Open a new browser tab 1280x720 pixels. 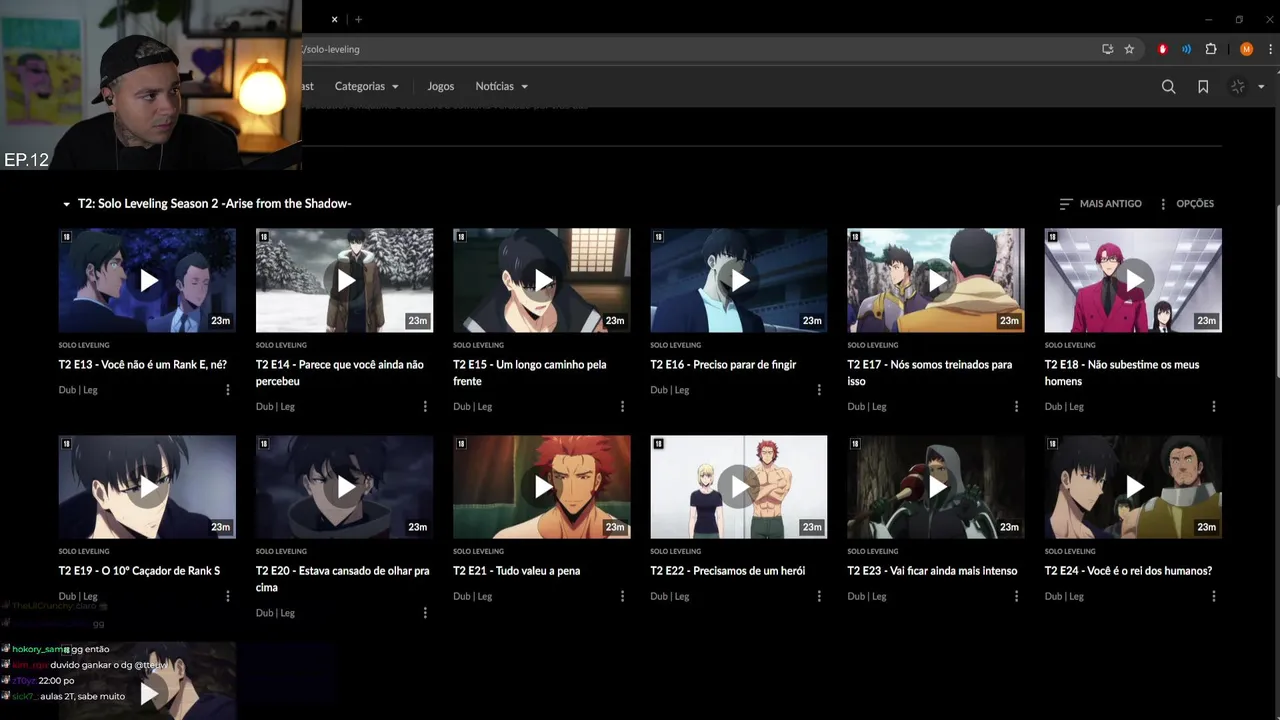358,19
